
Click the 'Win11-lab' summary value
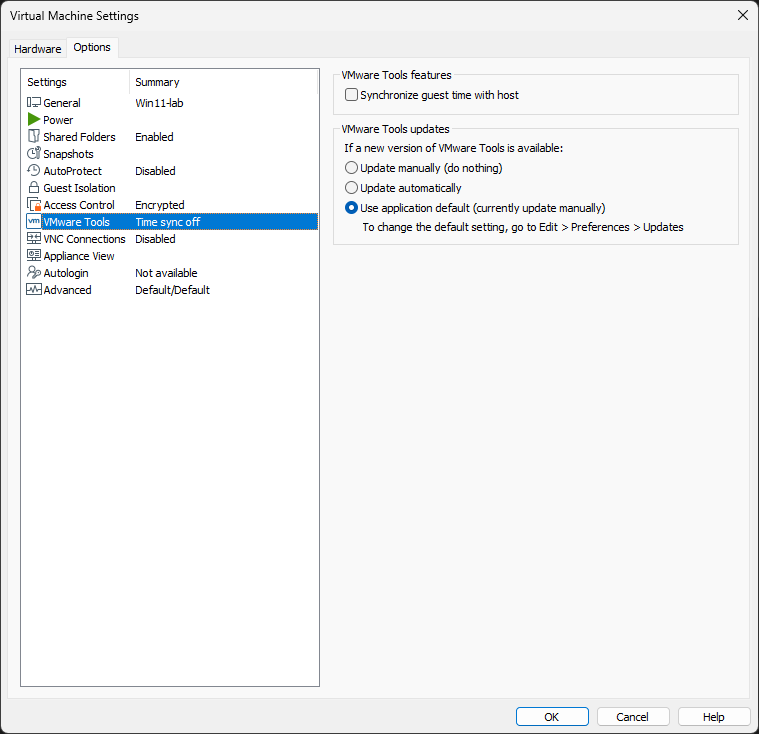[159, 103]
